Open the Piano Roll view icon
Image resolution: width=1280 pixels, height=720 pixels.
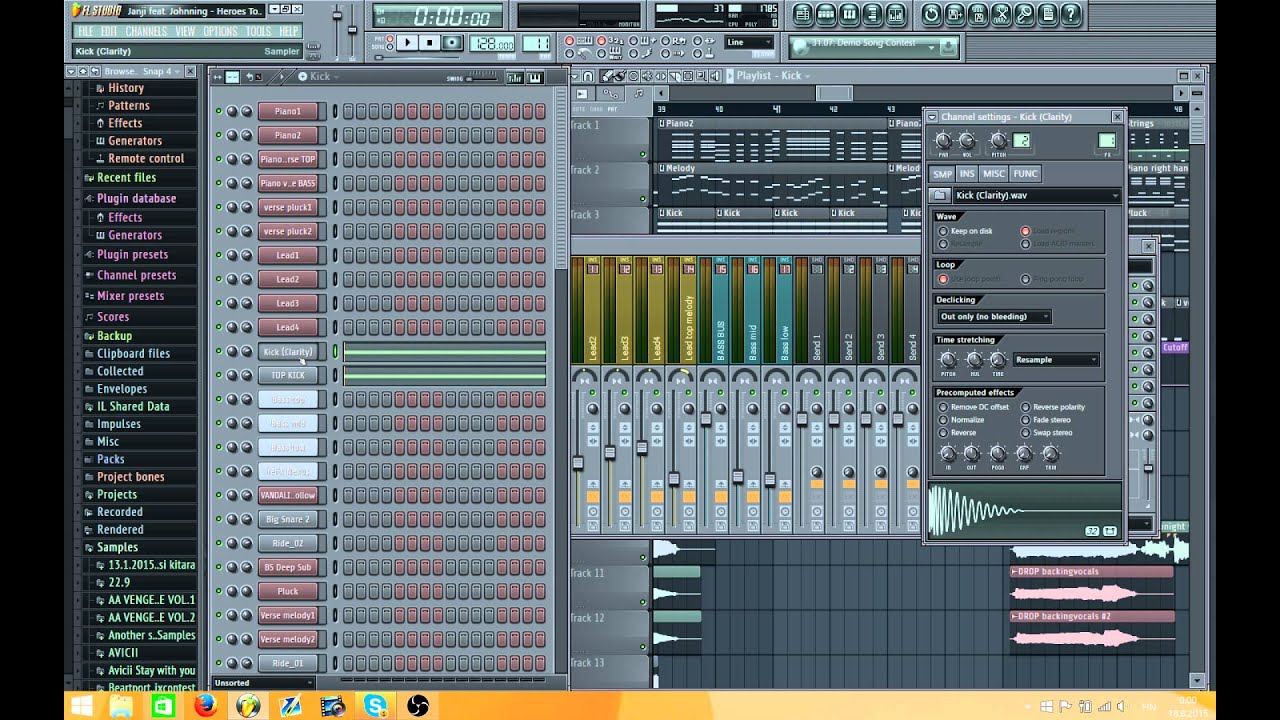[850, 13]
